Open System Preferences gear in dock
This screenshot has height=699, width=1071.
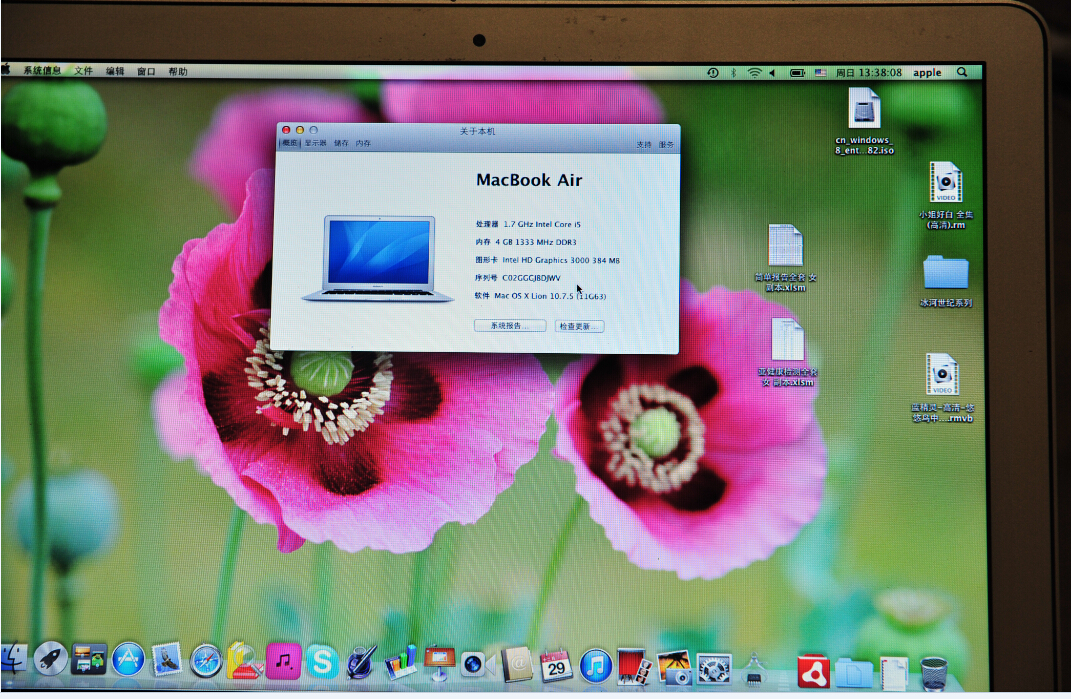pos(713,668)
